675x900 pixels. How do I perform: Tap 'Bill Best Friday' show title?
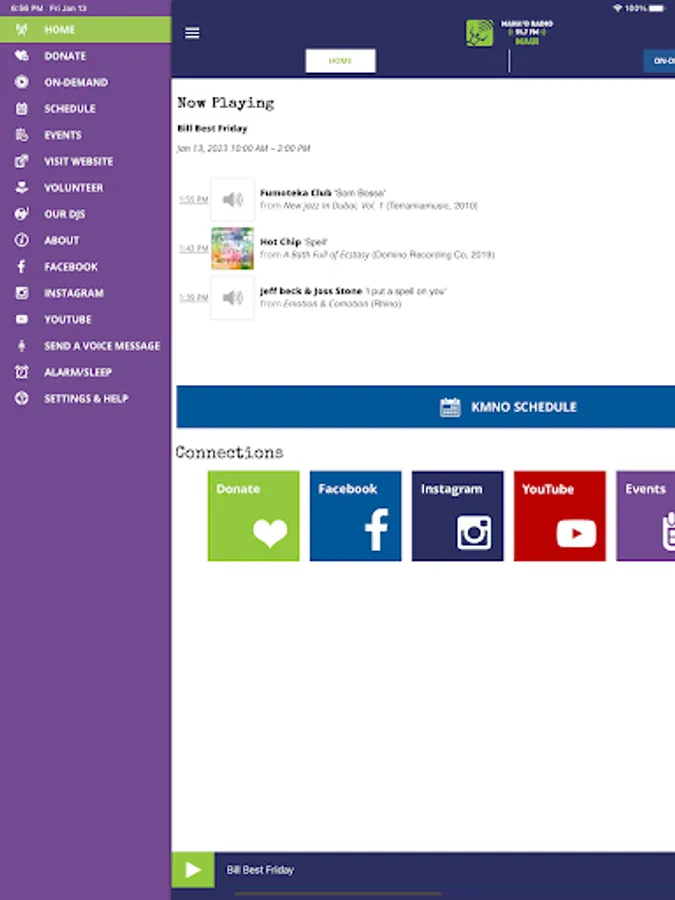(212, 129)
